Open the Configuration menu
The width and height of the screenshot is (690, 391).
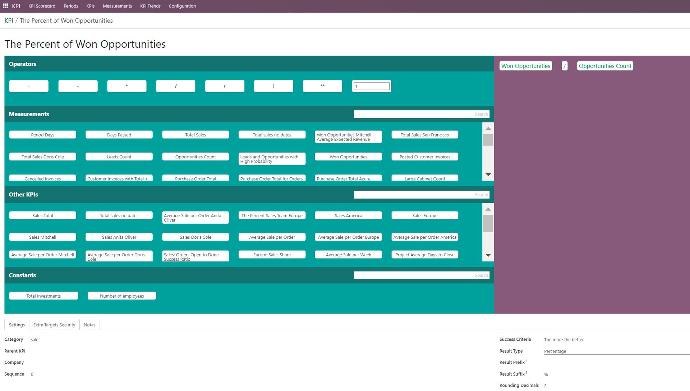point(182,6)
